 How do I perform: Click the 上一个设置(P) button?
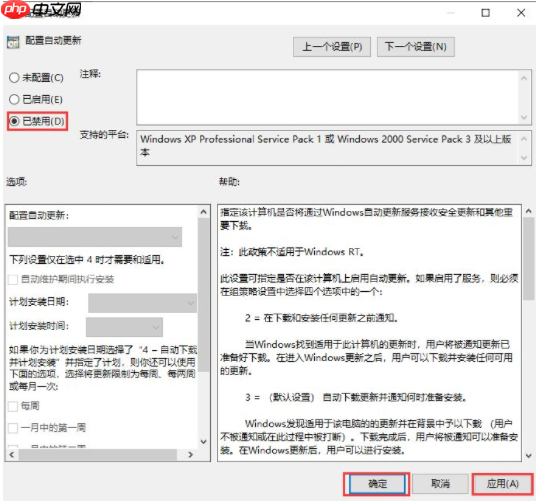332,47
